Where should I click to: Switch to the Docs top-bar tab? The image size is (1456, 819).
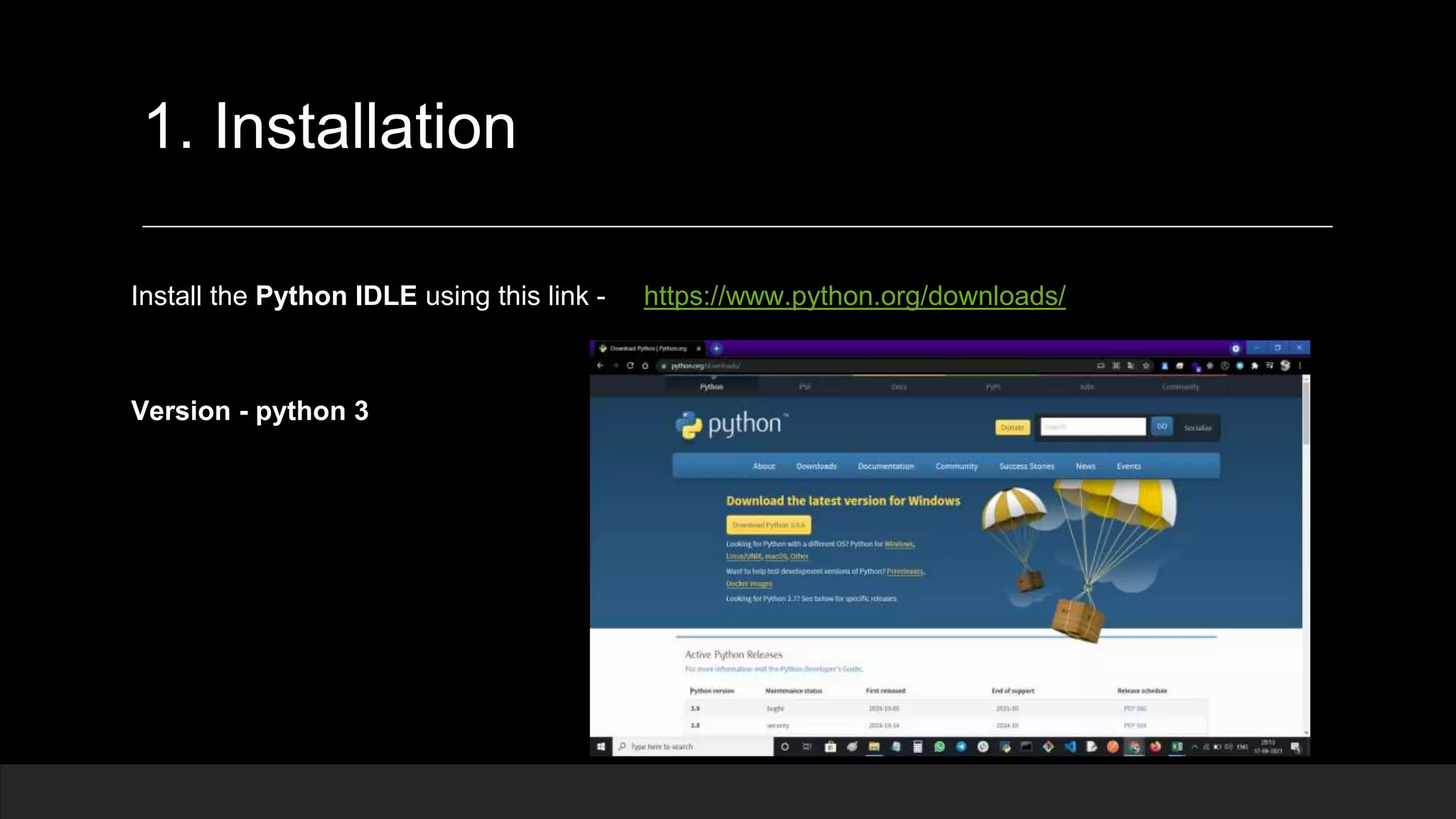(899, 387)
